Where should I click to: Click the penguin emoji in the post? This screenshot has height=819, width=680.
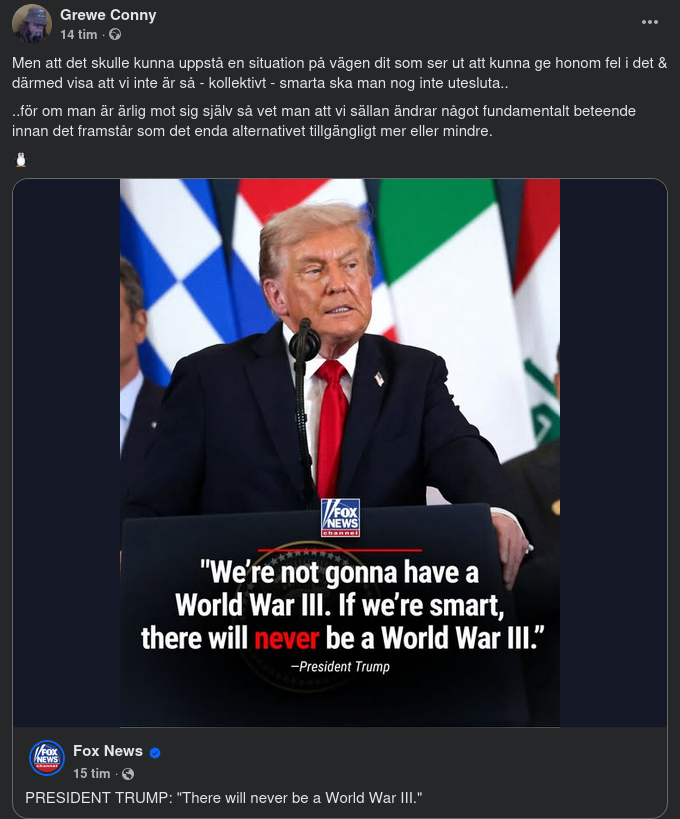point(21,159)
